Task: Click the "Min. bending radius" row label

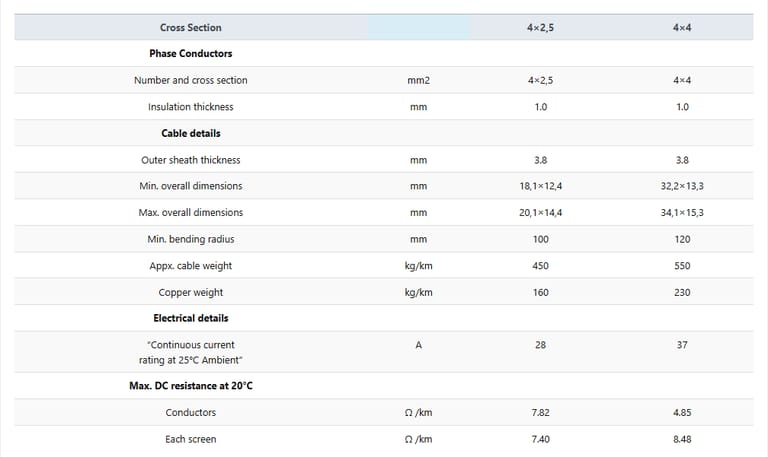Action: click(190, 239)
